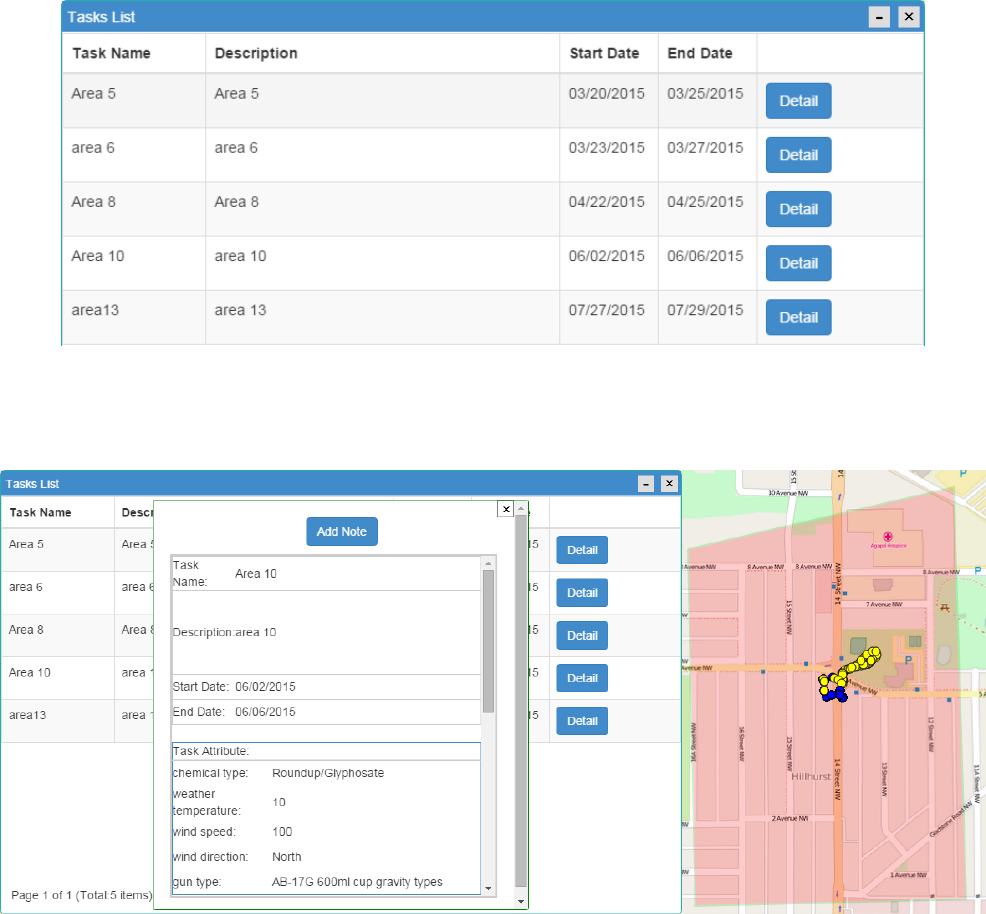Click the Hillhurst label on map
This screenshot has width=986, height=914.
pyautogui.click(x=811, y=776)
